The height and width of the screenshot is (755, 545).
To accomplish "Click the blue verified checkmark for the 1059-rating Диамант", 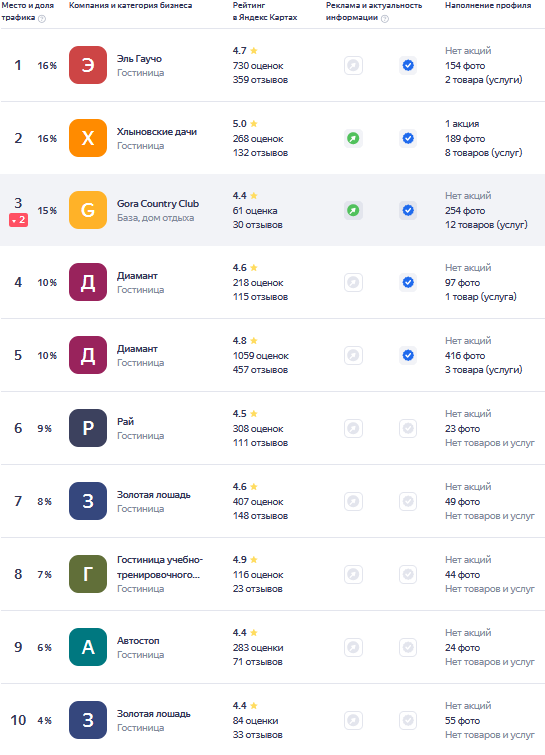I will click(408, 355).
